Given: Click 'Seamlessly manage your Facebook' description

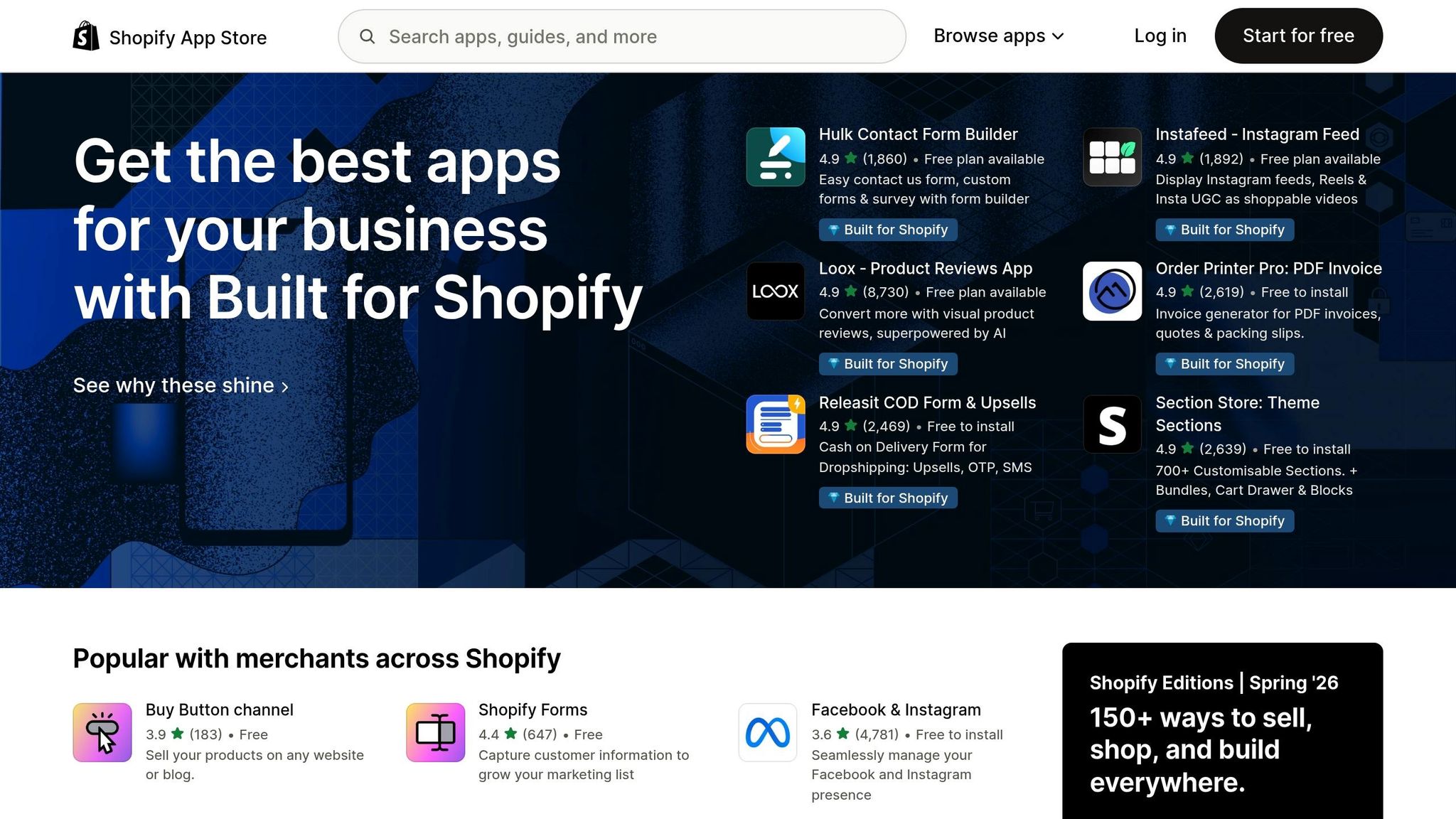Looking at the screenshot, I should pos(892,775).
